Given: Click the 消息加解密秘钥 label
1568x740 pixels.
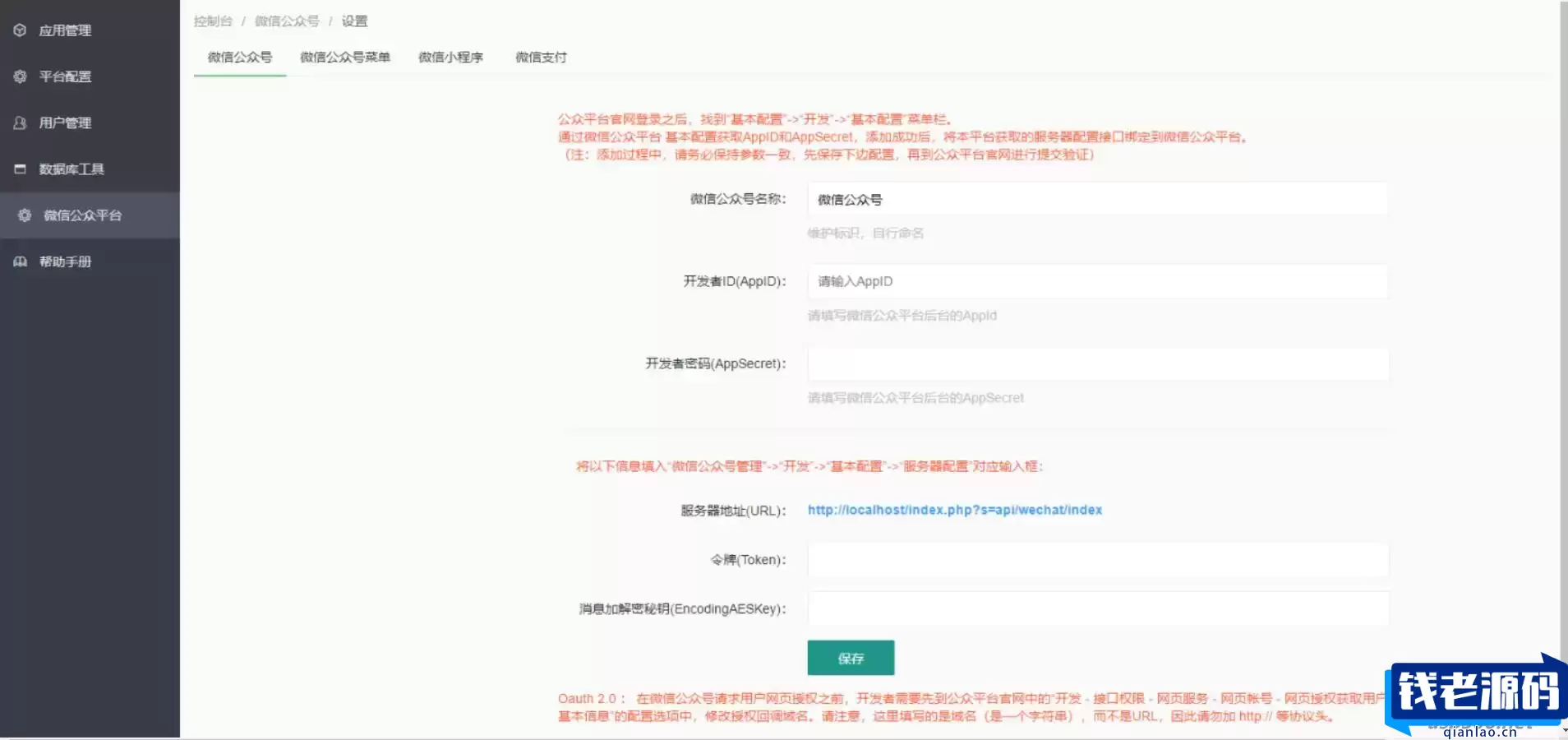Looking at the screenshot, I should pyautogui.click(x=682, y=609).
